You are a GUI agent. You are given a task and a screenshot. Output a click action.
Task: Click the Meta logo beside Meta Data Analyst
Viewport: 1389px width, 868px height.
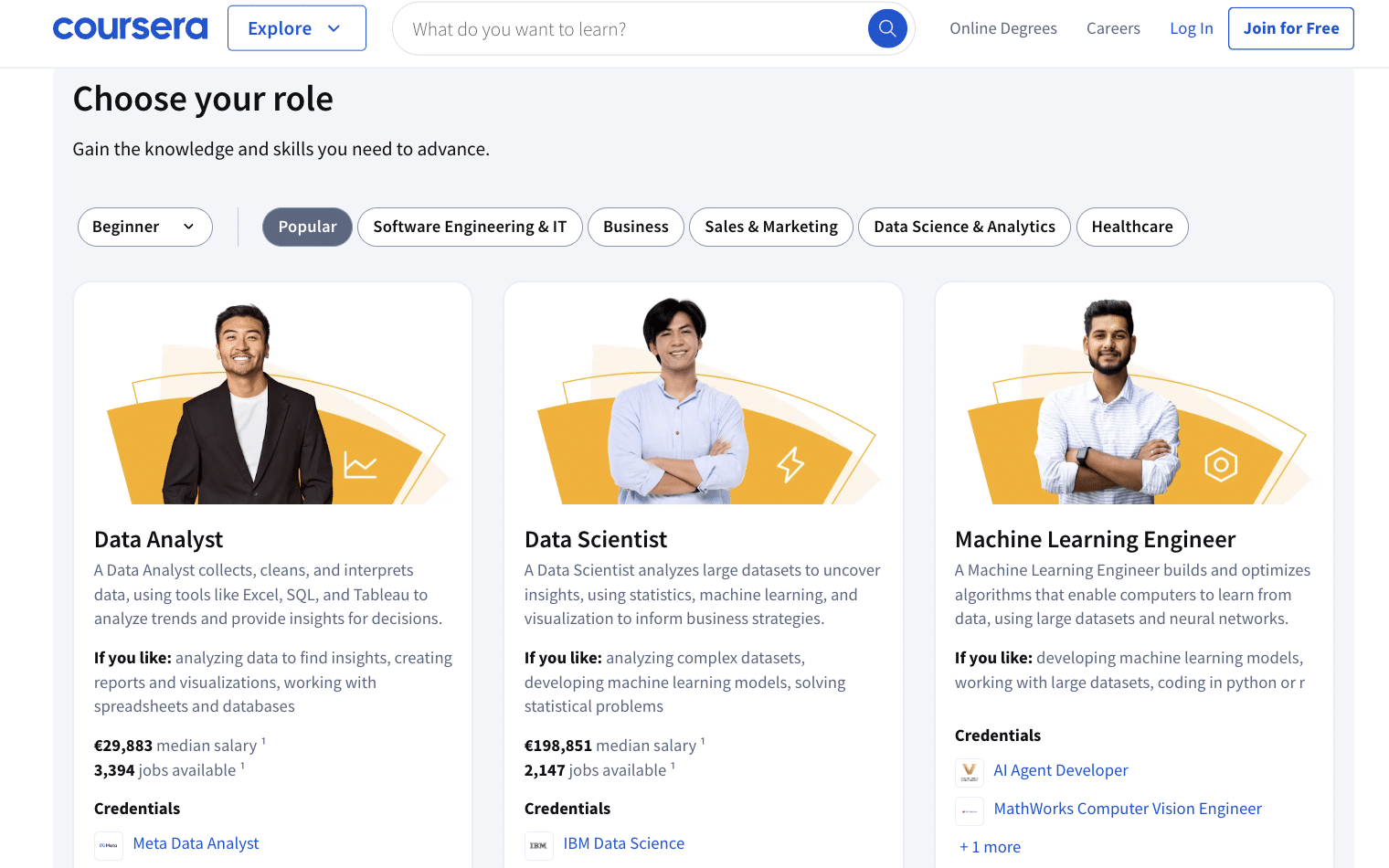coord(109,845)
